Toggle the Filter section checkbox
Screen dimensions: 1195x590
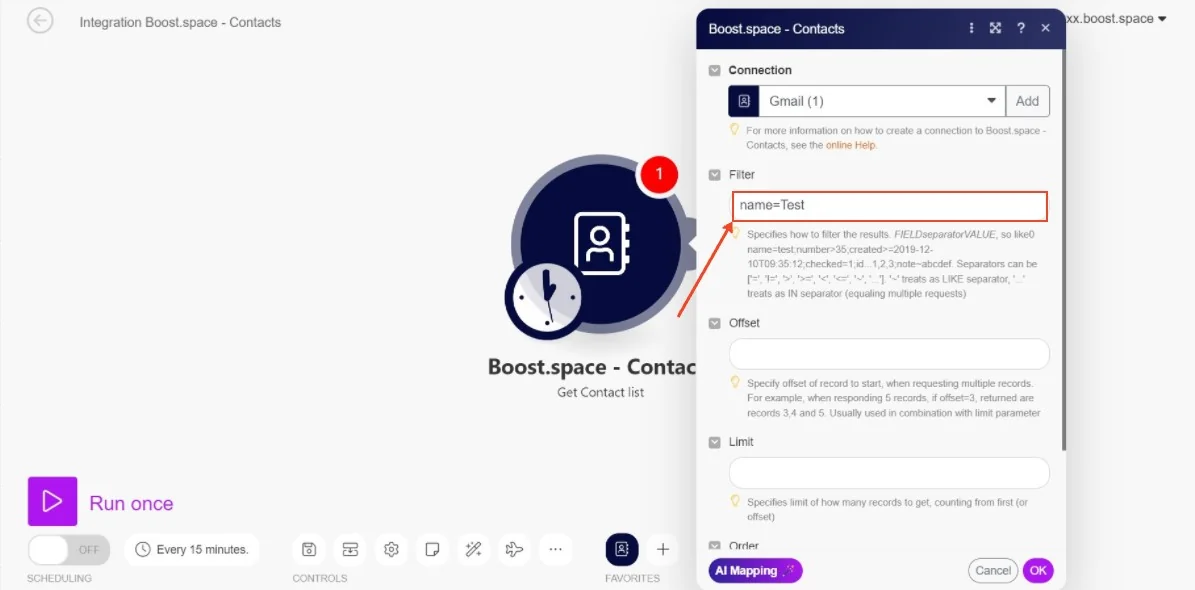[x=715, y=175]
